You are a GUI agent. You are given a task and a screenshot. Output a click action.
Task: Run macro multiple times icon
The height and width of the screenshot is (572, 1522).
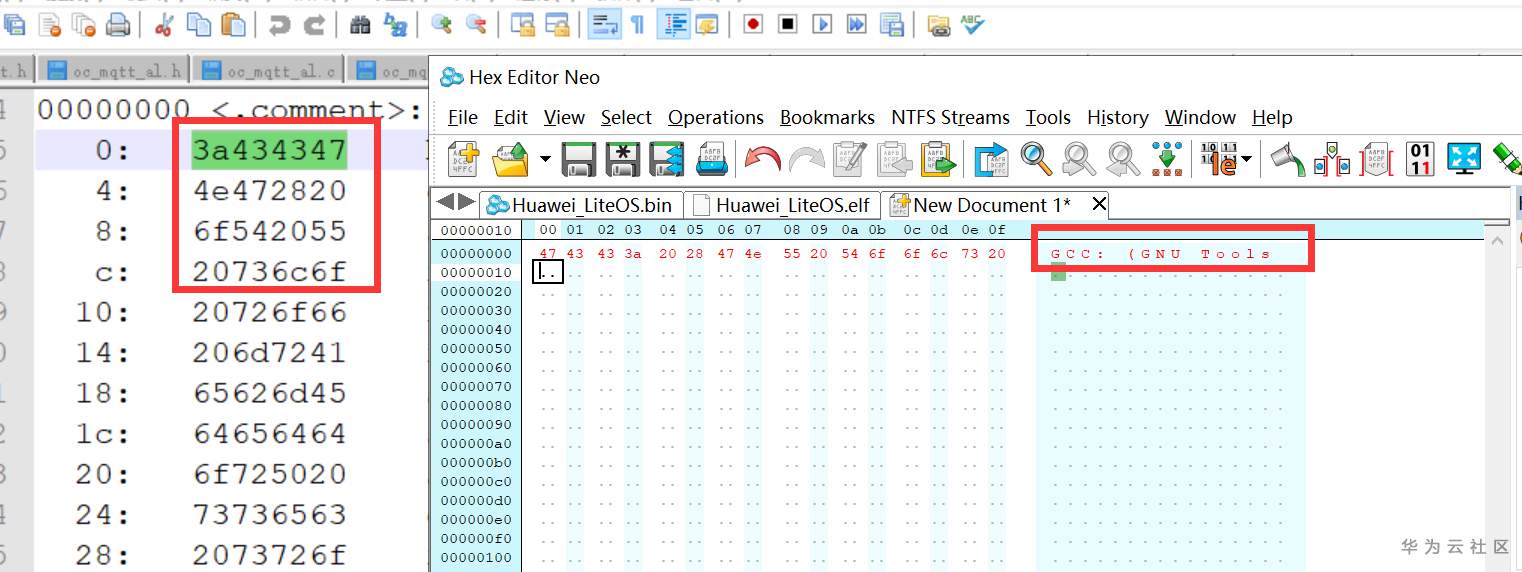coord(857,24)
